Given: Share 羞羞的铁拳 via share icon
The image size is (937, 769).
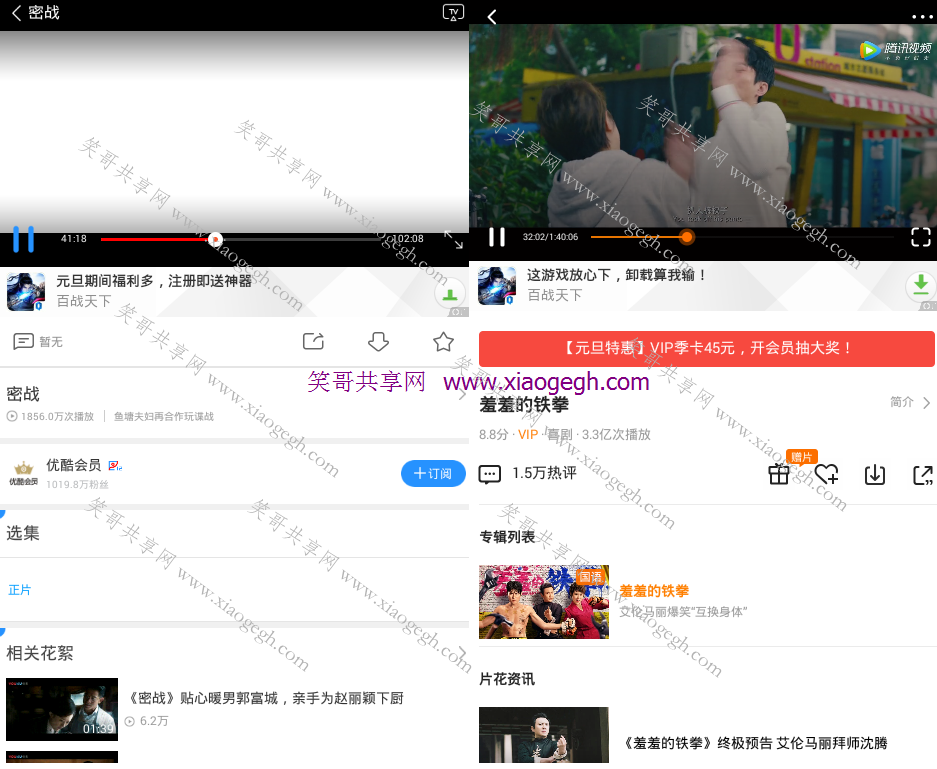Looking at the screenshot, I should [923, 474].
